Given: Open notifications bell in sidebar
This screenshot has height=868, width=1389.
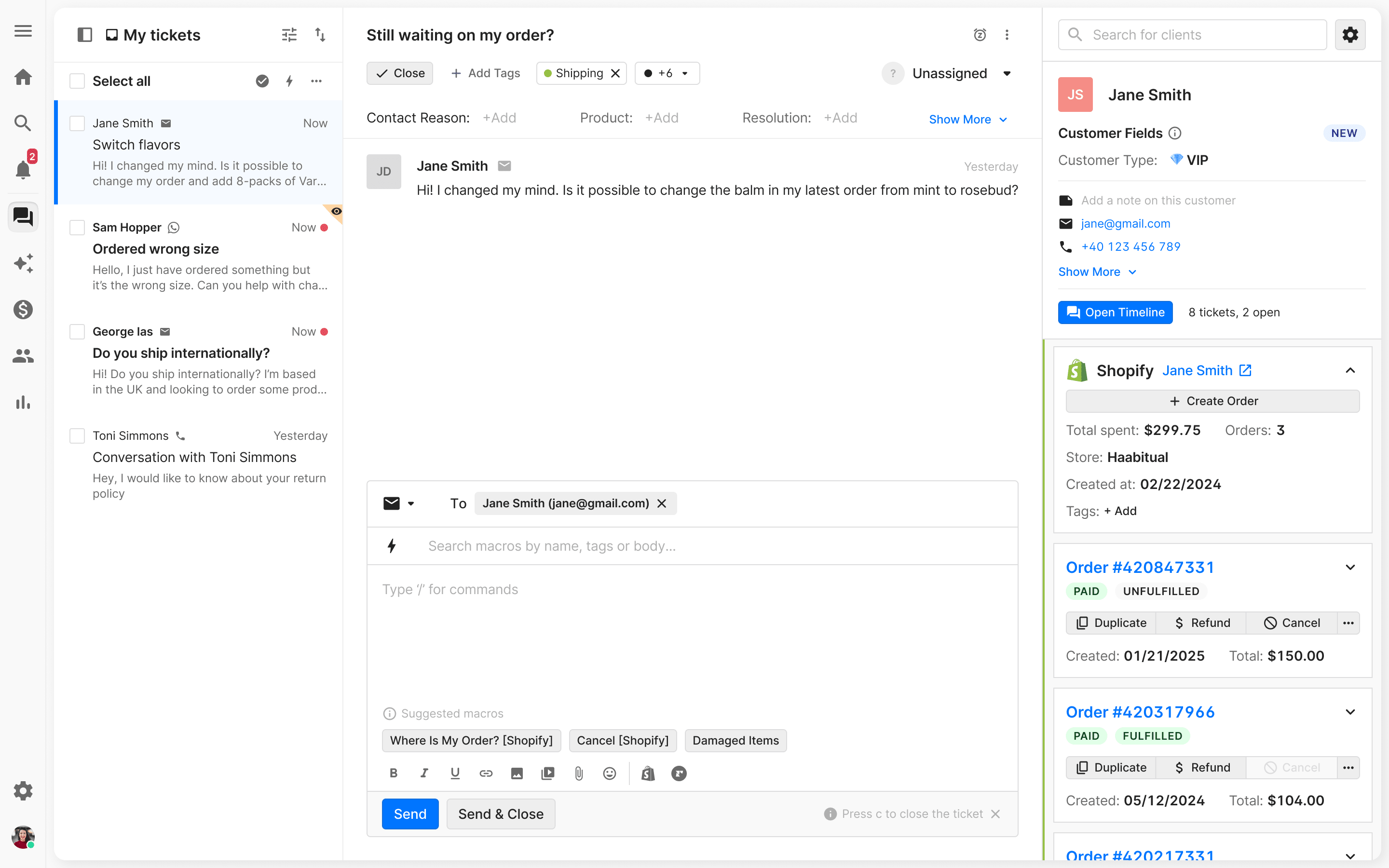Looking at the screenshot, I should 23,170.
